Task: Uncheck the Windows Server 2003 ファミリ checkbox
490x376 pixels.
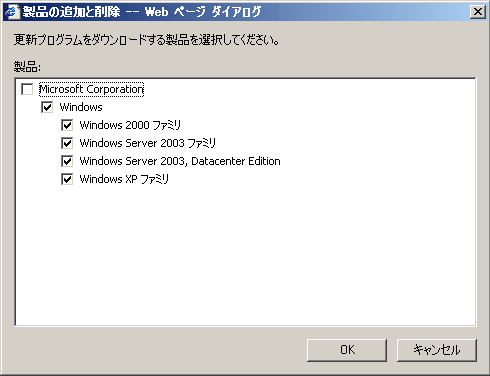Action: [67, 143]
